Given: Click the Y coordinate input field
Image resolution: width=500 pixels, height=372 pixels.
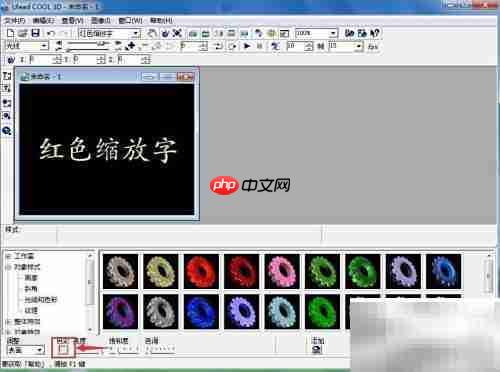Looking at the screenshot, I should pos(89,60).
